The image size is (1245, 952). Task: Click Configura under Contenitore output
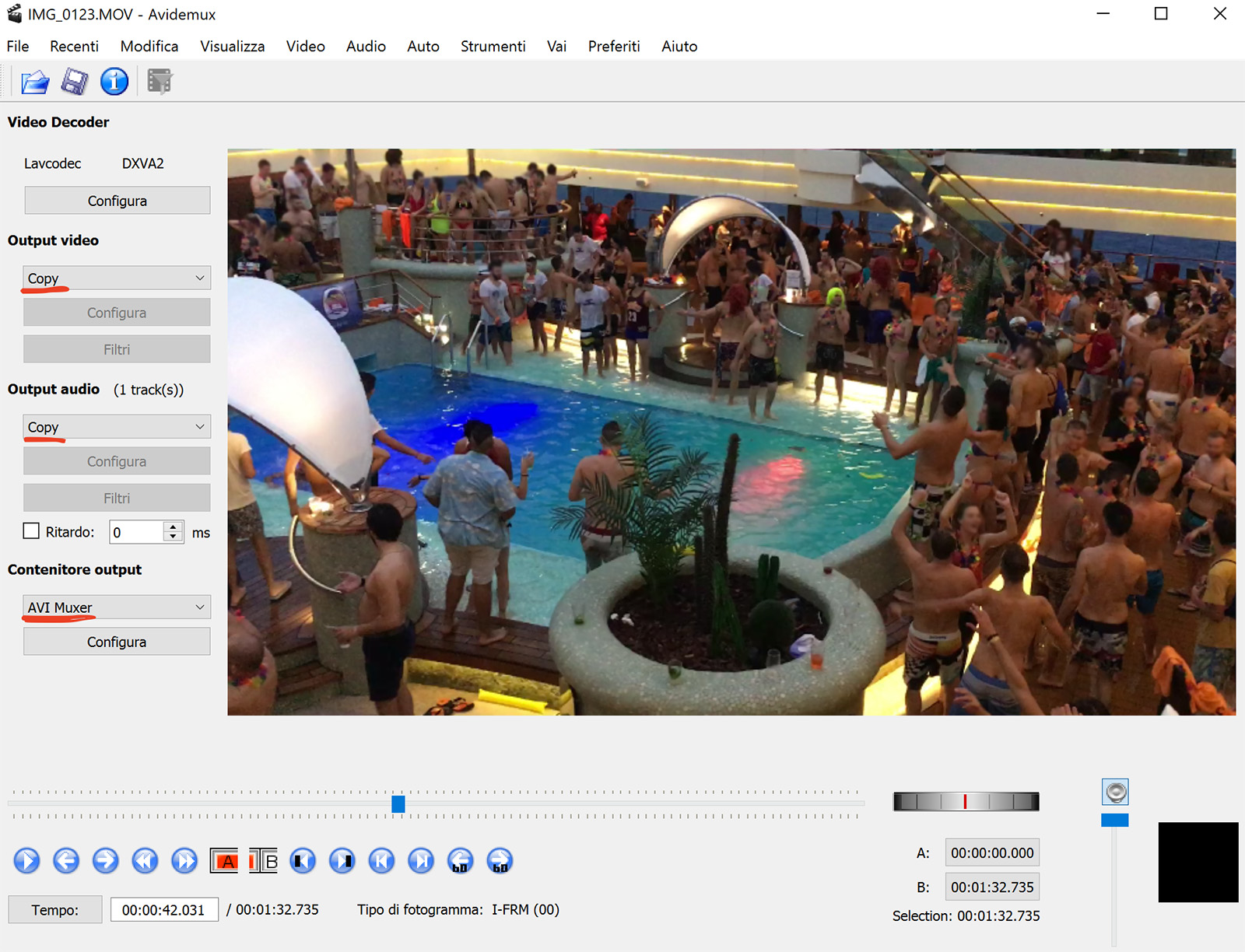click(x=117, y=642)
